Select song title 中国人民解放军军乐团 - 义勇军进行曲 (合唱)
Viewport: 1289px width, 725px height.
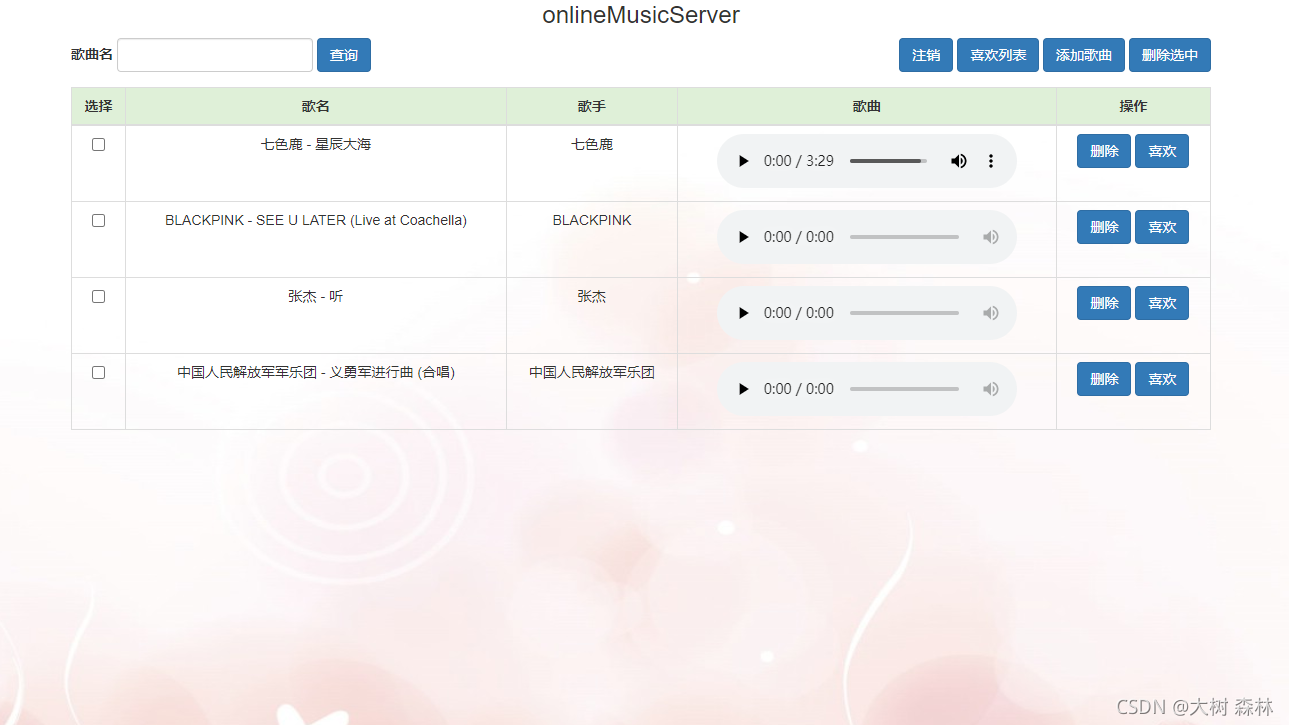(x=316, y=372)
